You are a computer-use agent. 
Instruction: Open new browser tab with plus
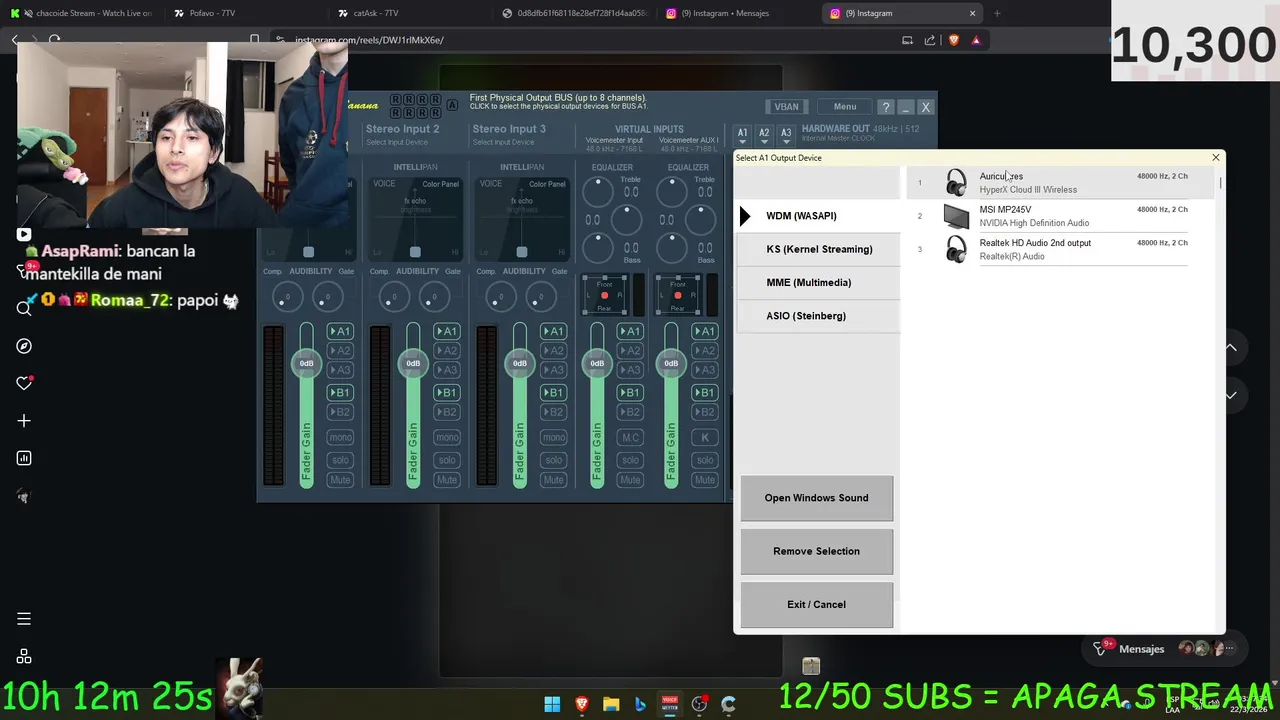(997, 13)
